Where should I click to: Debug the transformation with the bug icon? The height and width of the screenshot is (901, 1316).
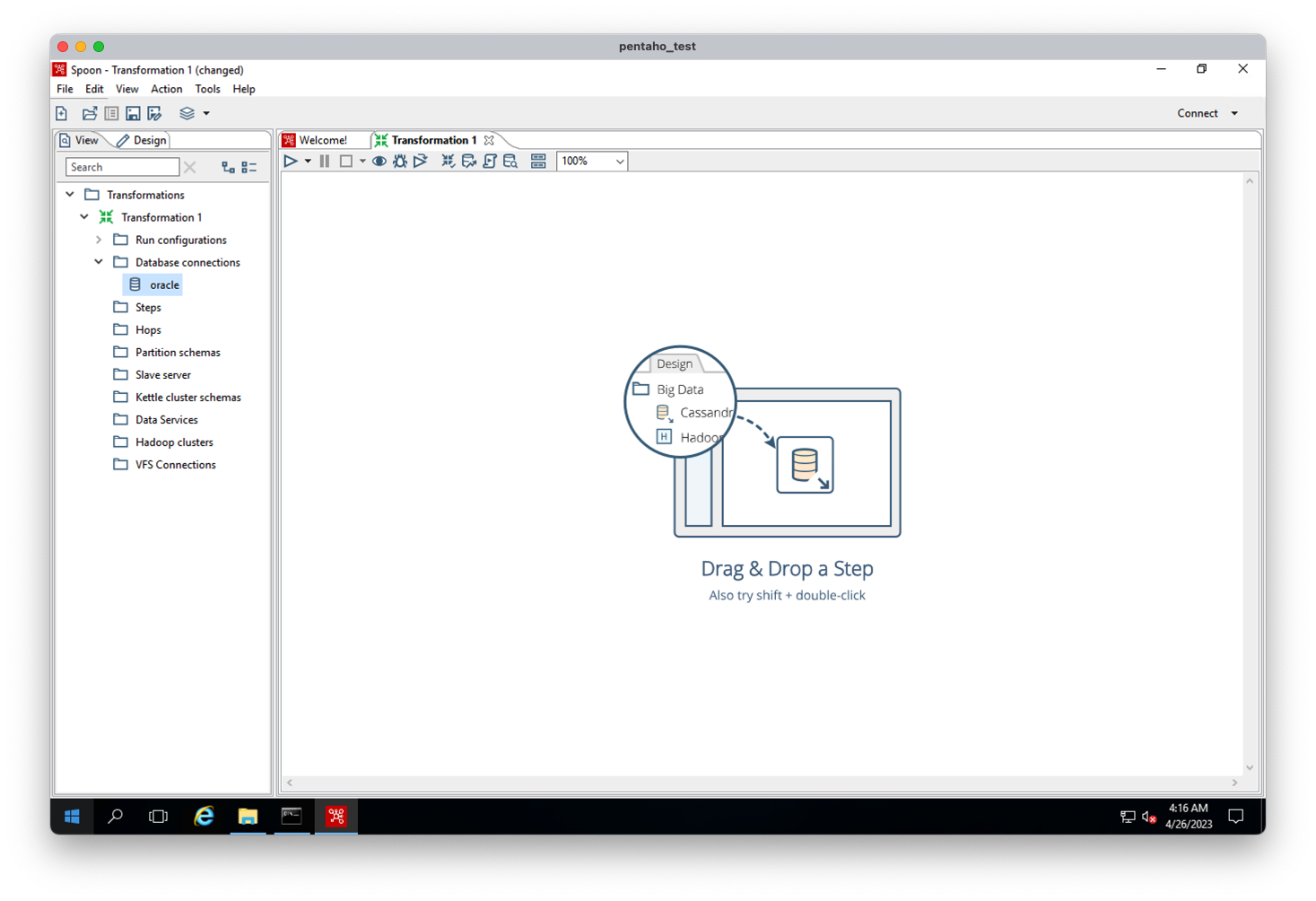click(x=400, y=162)
